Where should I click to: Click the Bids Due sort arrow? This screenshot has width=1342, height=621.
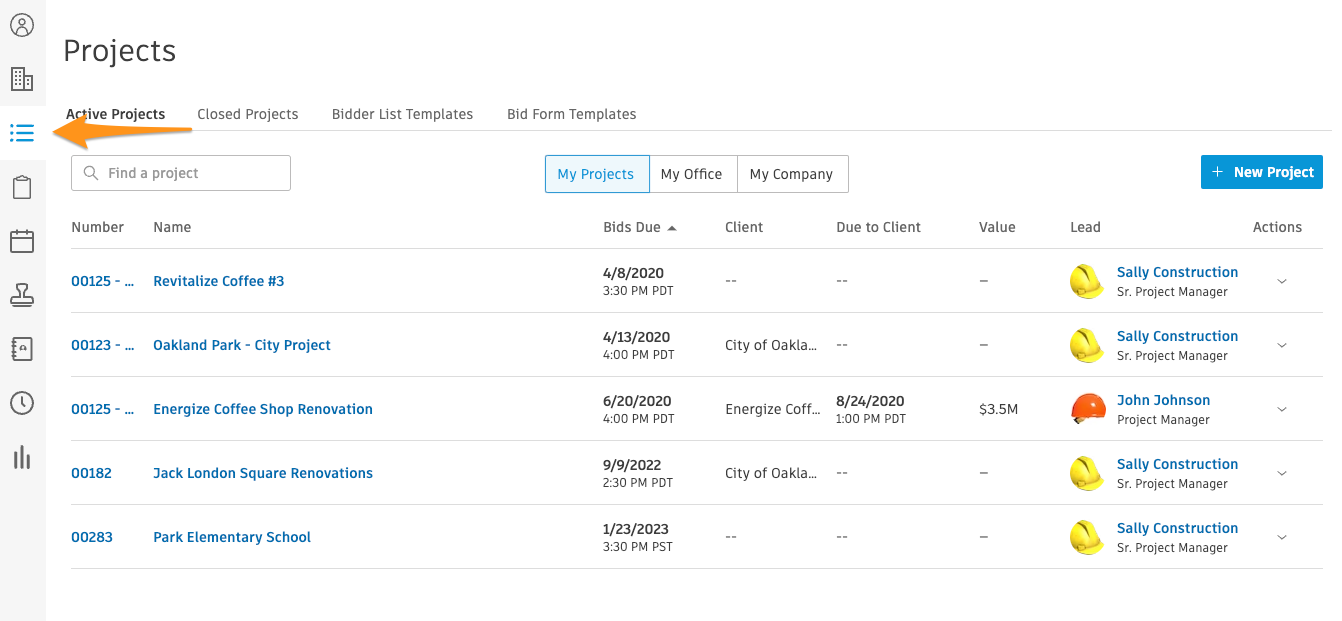(x=672, y=228)
